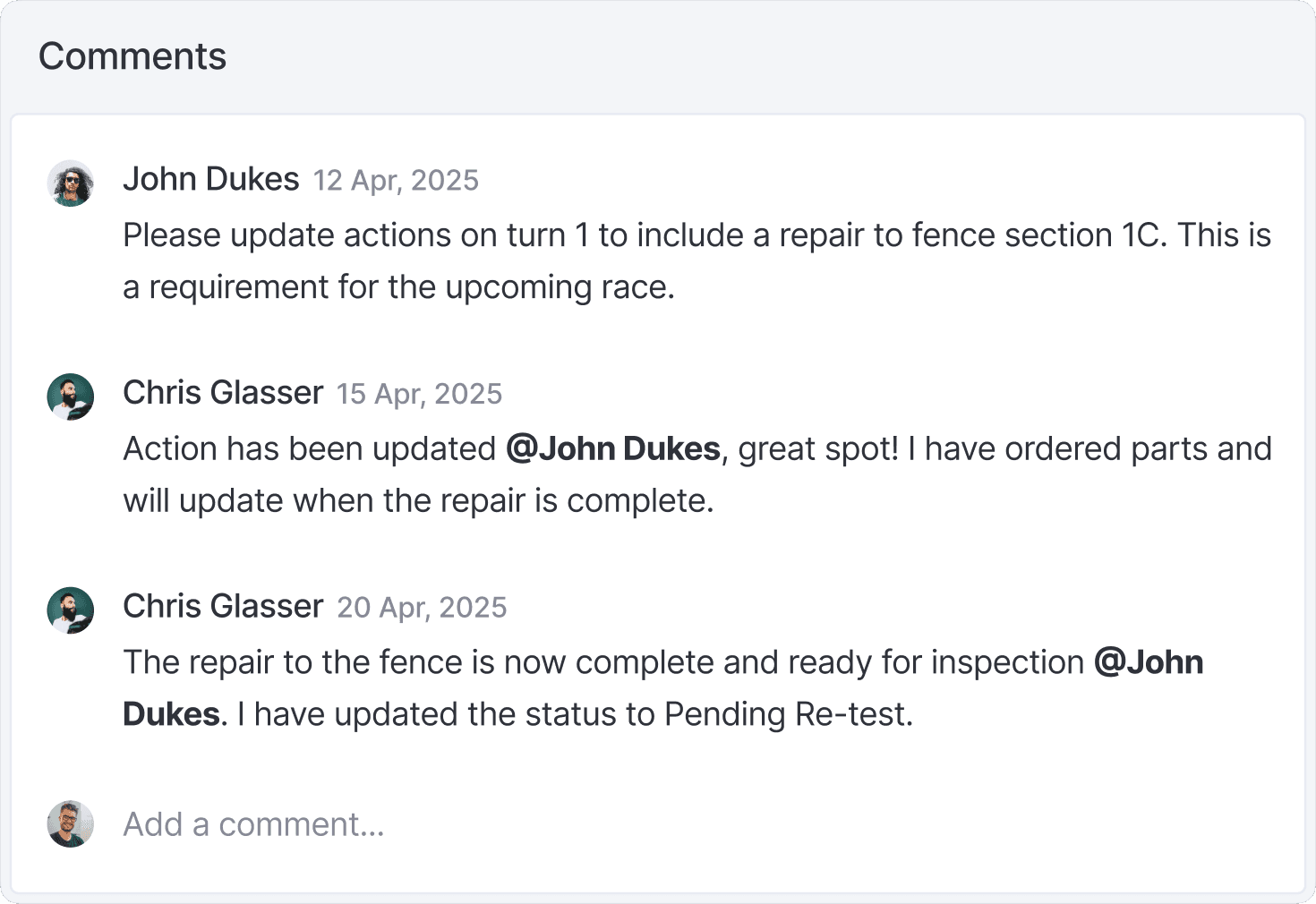Click Chris Glasser's avatar on the 15 Apr comment
1316x904 pixels.
(70, 397)
